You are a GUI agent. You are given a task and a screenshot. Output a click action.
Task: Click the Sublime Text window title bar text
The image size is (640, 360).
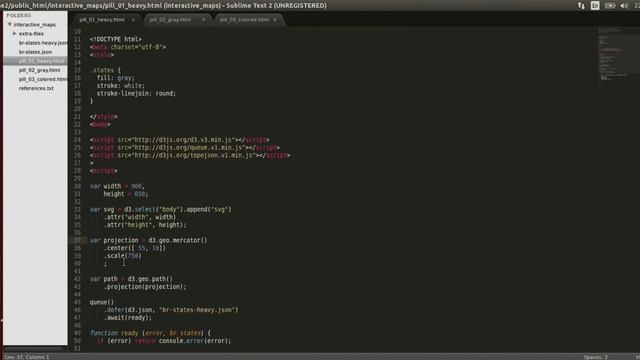163,5
